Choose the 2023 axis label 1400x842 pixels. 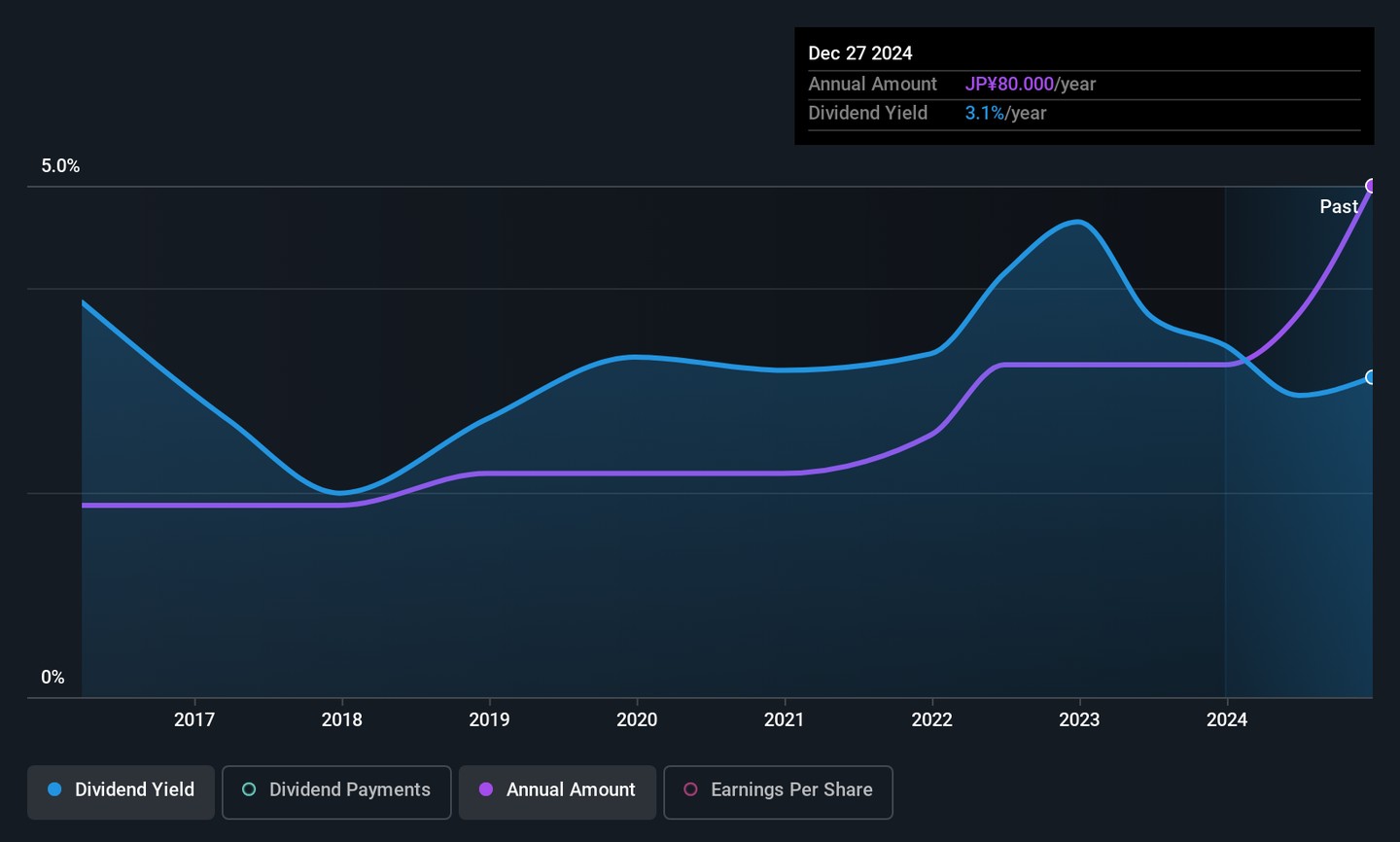point(1079,719)
